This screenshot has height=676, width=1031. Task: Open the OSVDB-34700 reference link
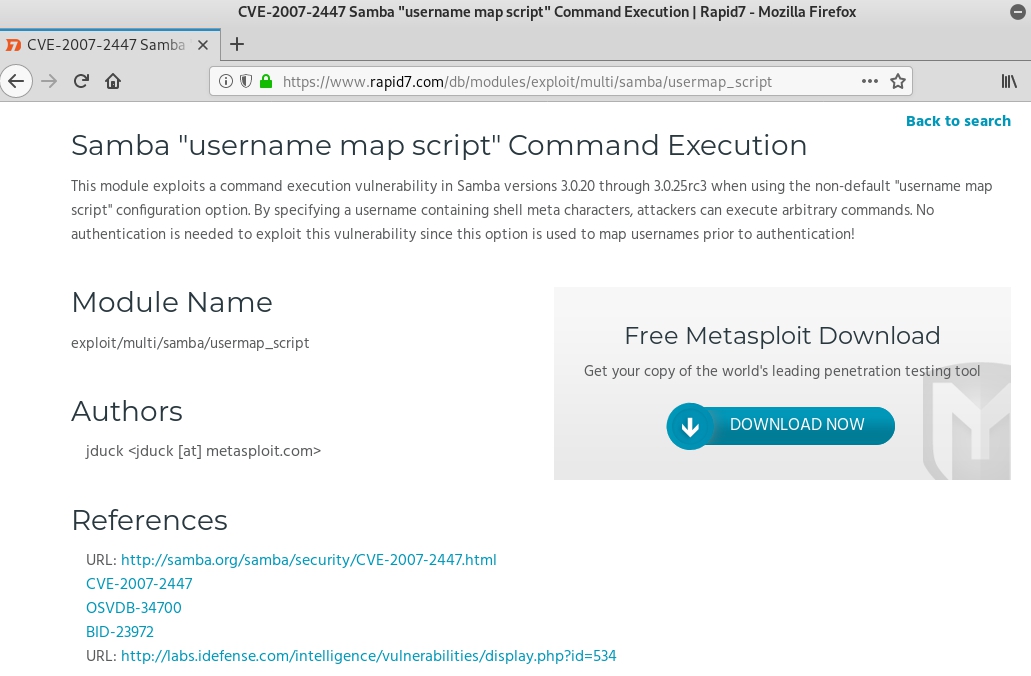[133, 608]
